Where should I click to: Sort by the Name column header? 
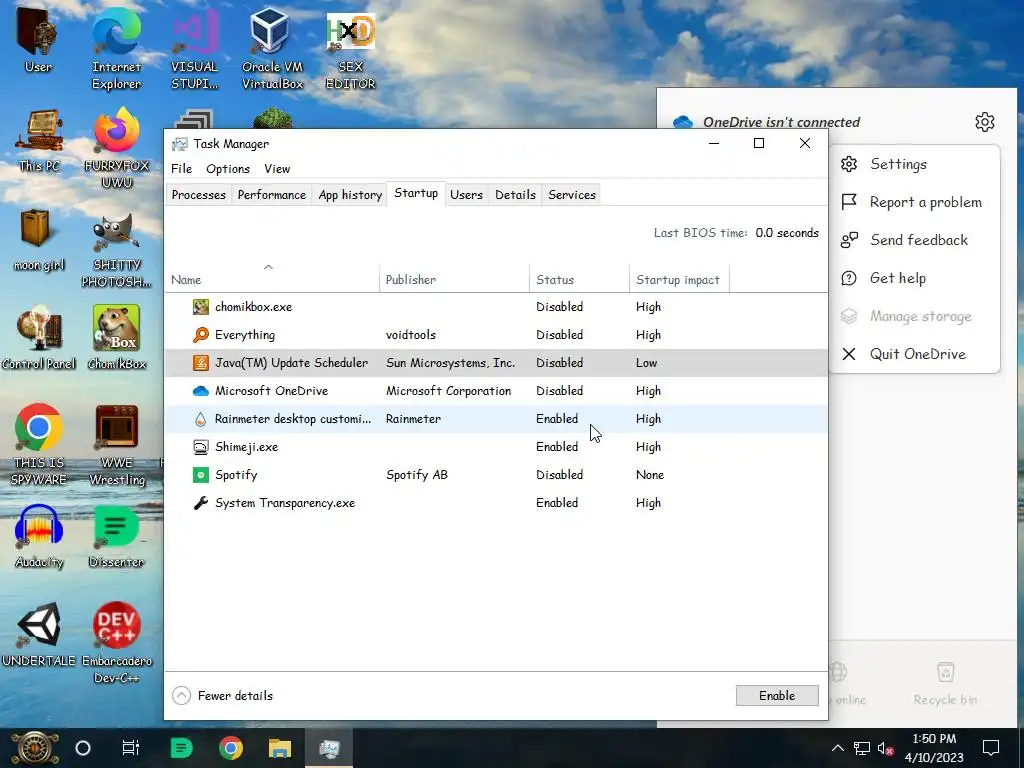(272, 280)
